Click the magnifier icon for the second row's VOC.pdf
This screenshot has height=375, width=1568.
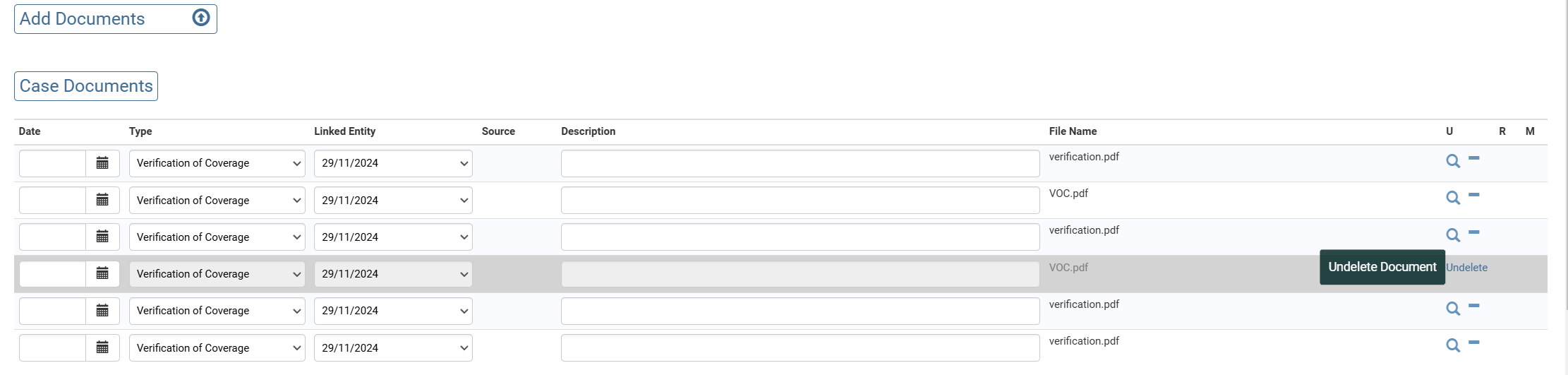point(1452,198)
